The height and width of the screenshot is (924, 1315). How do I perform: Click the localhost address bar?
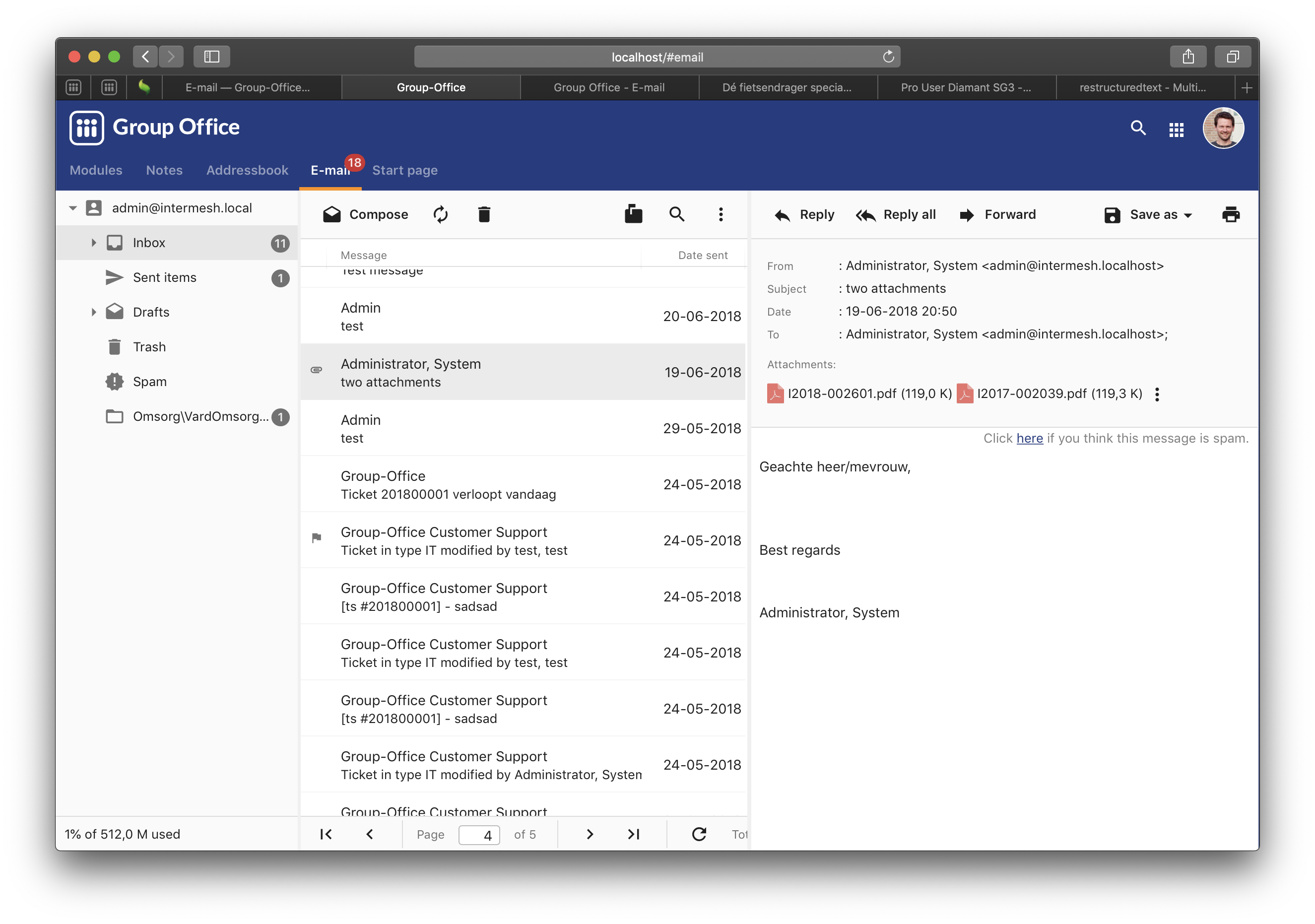point(657,57)
